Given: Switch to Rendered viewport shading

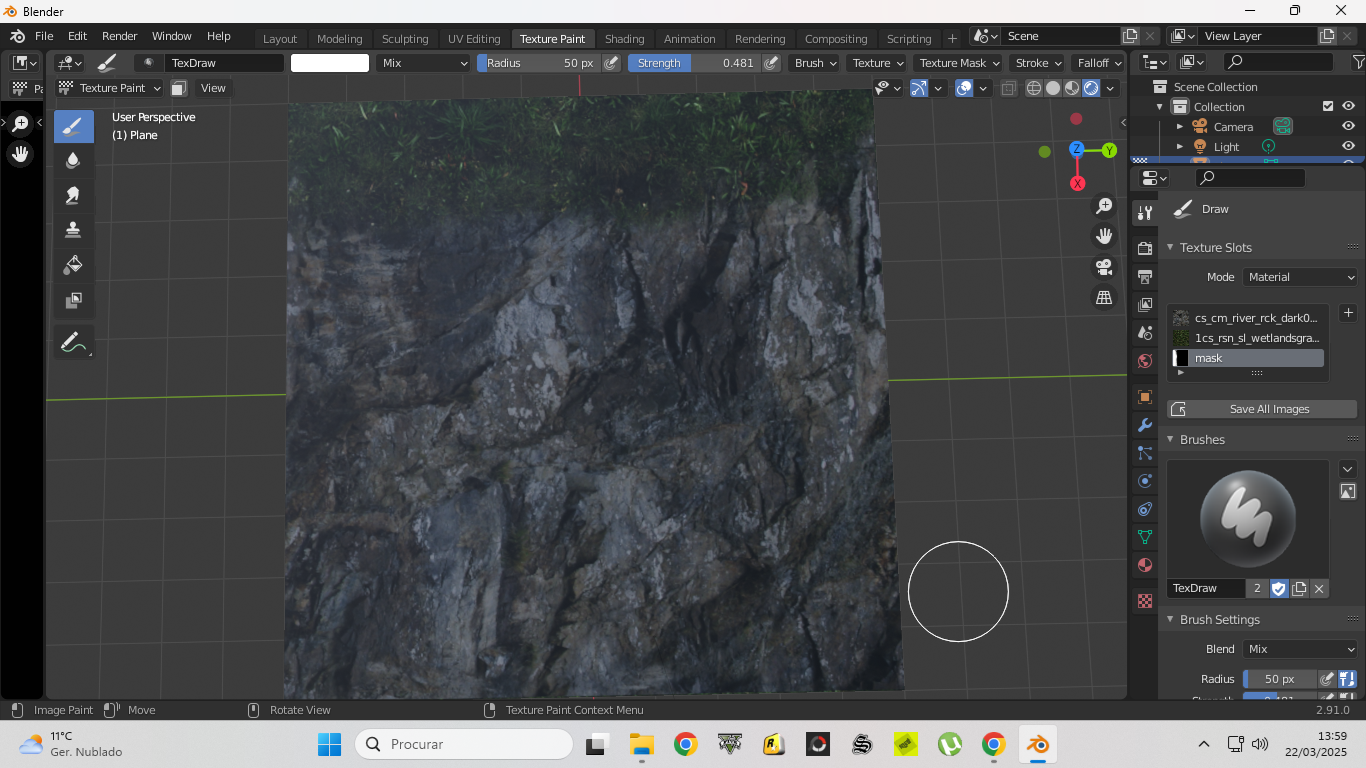Looking at the screenshot, I should click(1091, 88).
